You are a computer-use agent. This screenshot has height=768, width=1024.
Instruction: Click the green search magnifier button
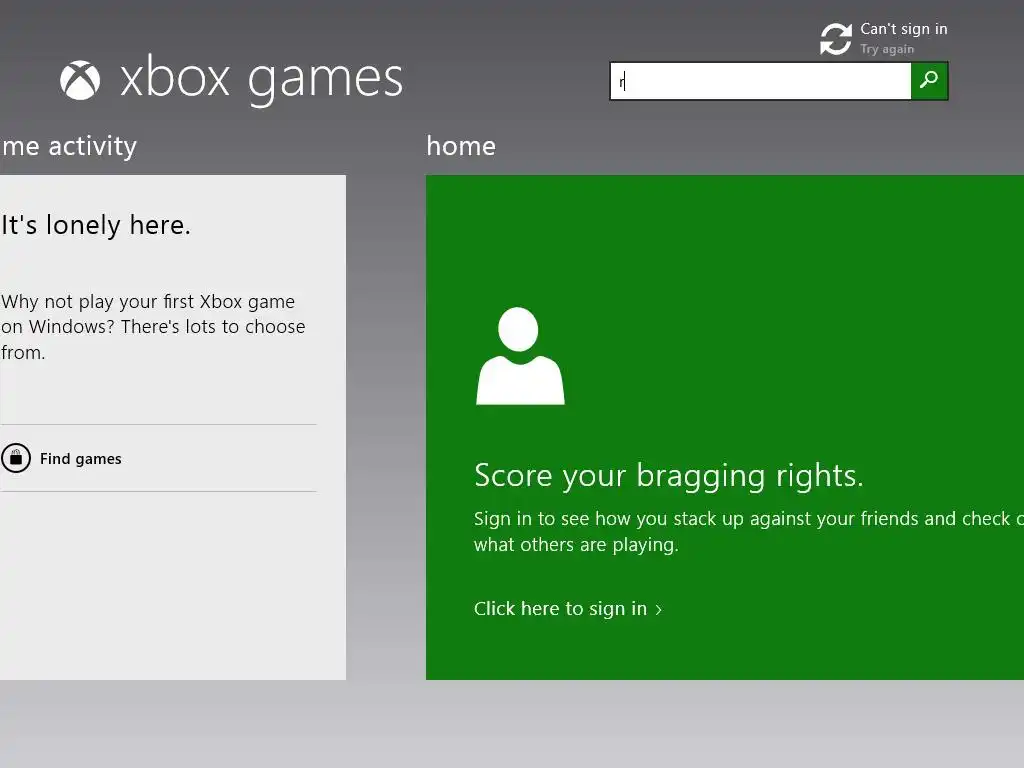point(929,81)
